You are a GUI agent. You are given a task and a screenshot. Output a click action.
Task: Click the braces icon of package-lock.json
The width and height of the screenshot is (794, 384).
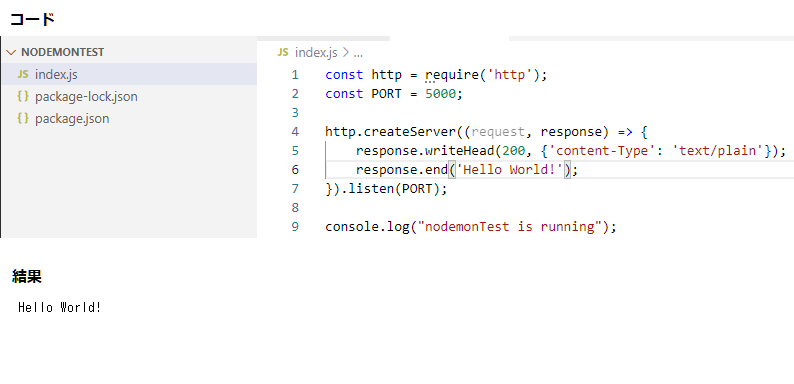[x=22, y=96]
